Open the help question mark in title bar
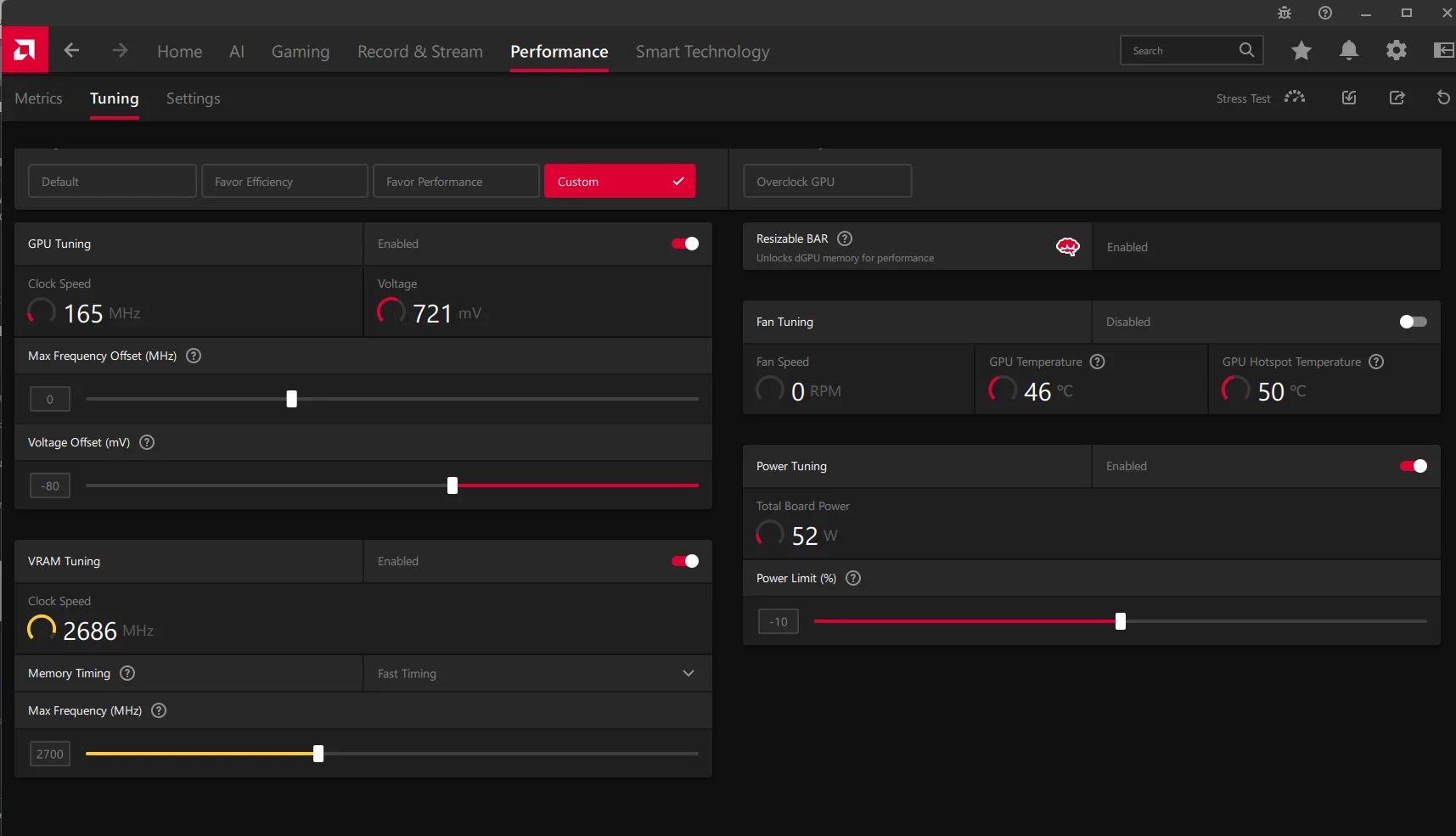The image size is (1456, 836). coord(1325,13)
